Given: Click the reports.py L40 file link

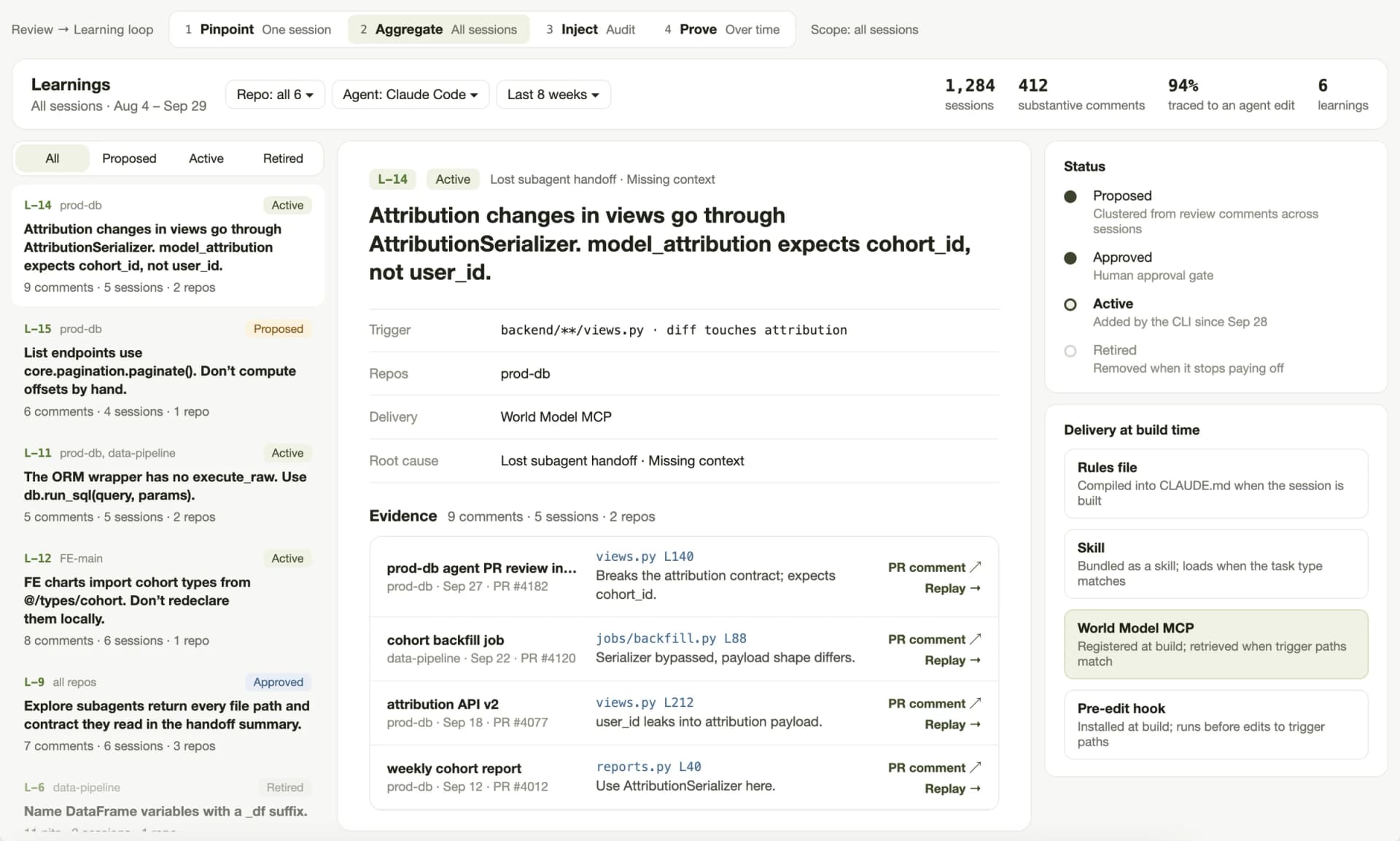Looking at the screenshot, I should tap(648, 767).
